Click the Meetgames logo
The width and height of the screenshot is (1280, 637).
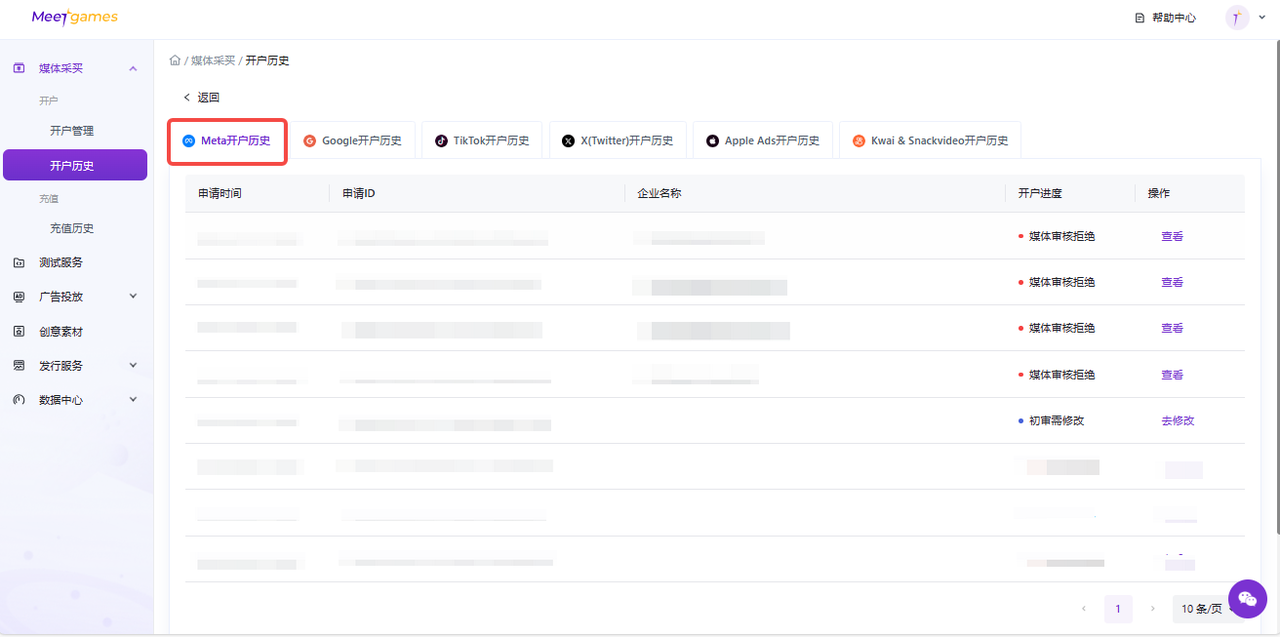tap(75, 17)
